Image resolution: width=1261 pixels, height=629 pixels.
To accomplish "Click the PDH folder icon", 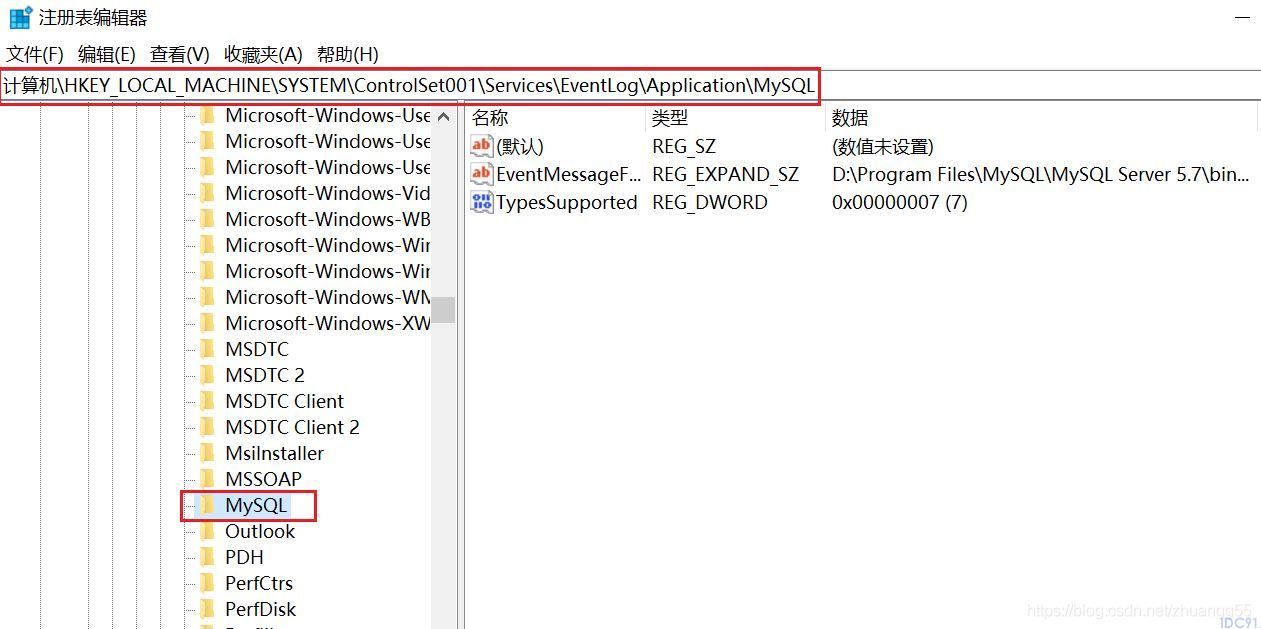I will pos(208,557).
